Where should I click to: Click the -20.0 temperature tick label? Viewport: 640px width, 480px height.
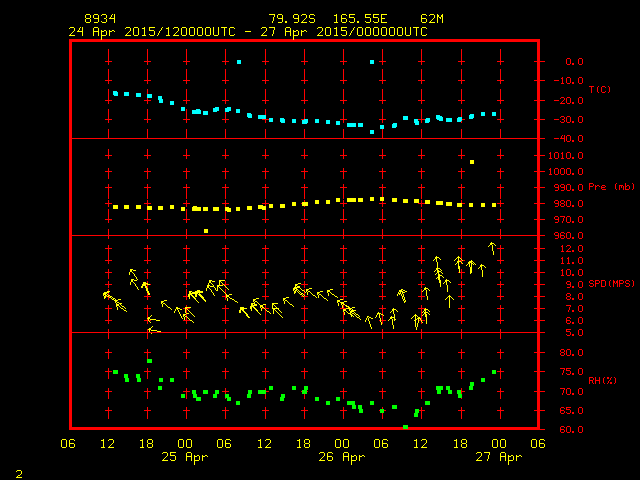coord(569,100)
